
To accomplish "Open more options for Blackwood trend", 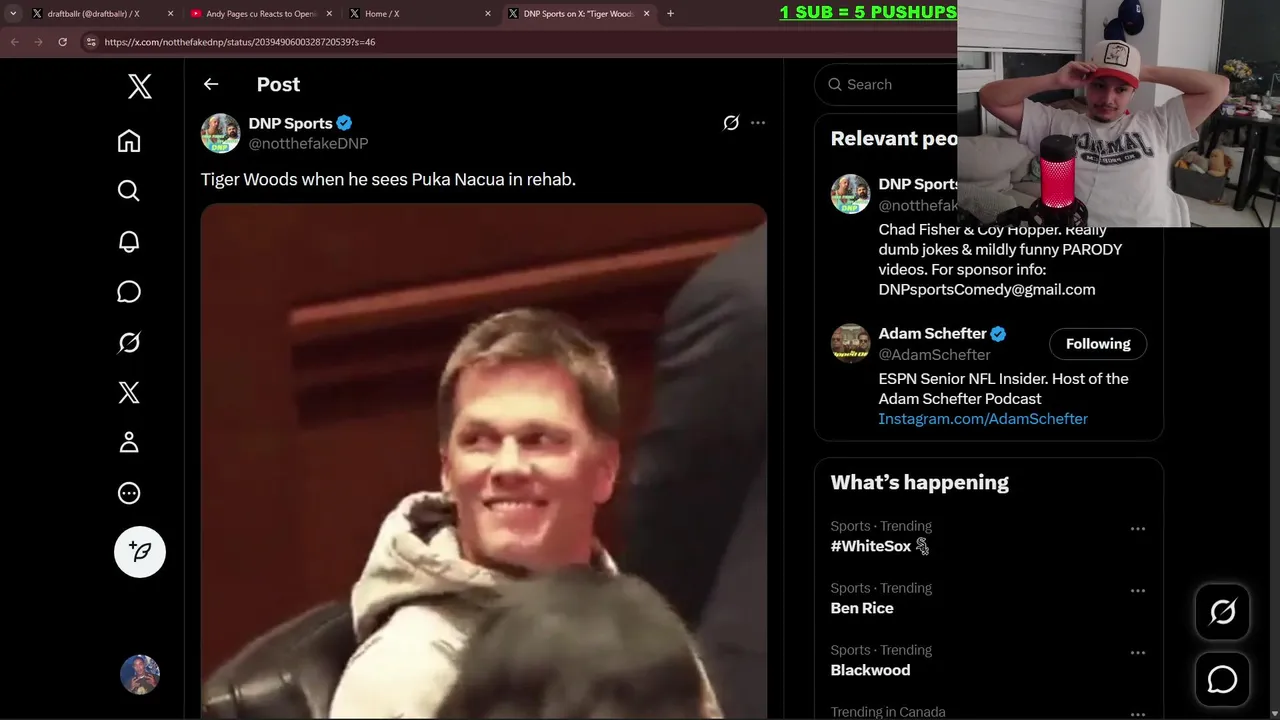I will click(x=1138, y=653).
